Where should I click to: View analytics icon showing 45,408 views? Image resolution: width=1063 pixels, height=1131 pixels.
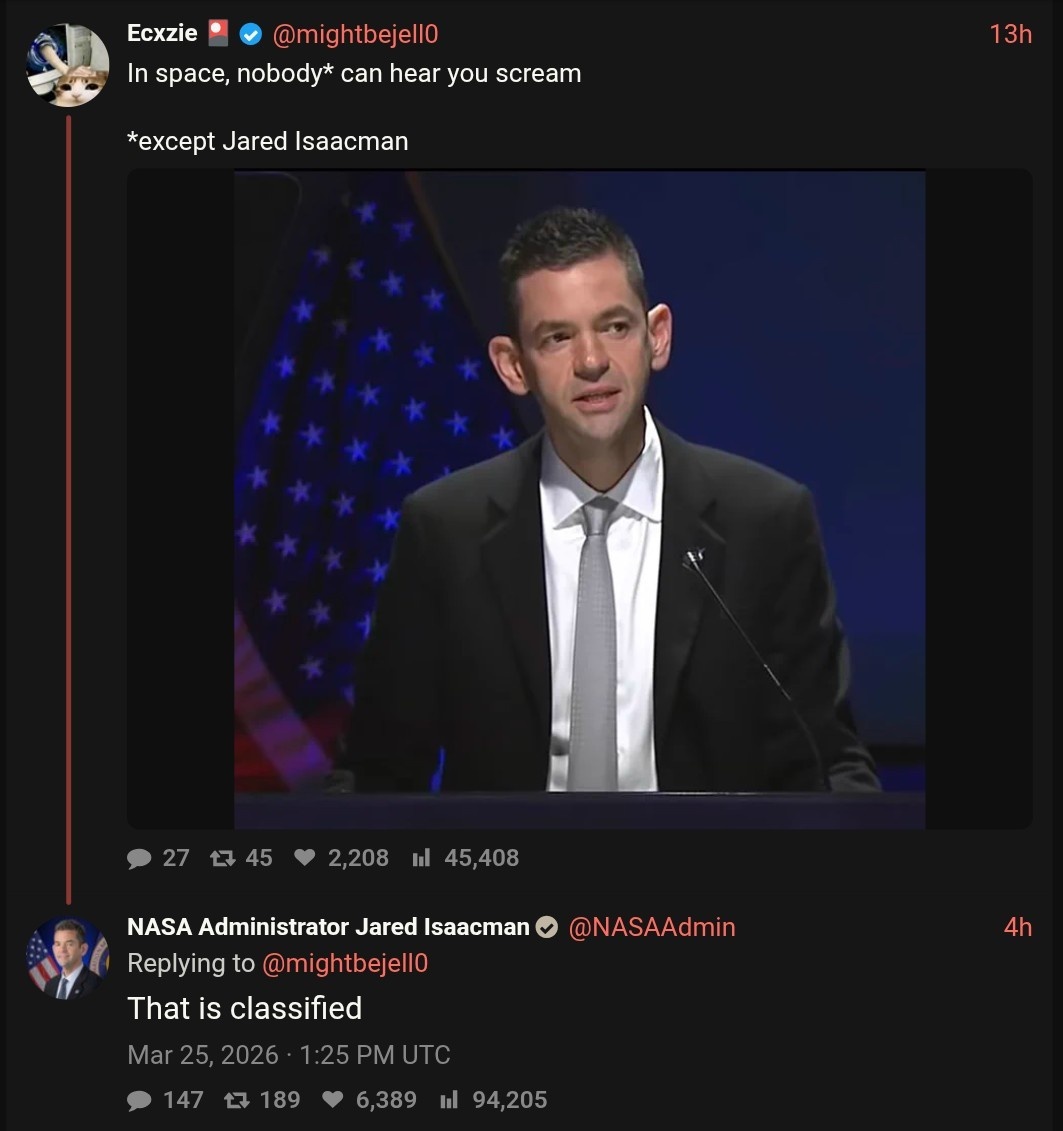coord(421,858)
